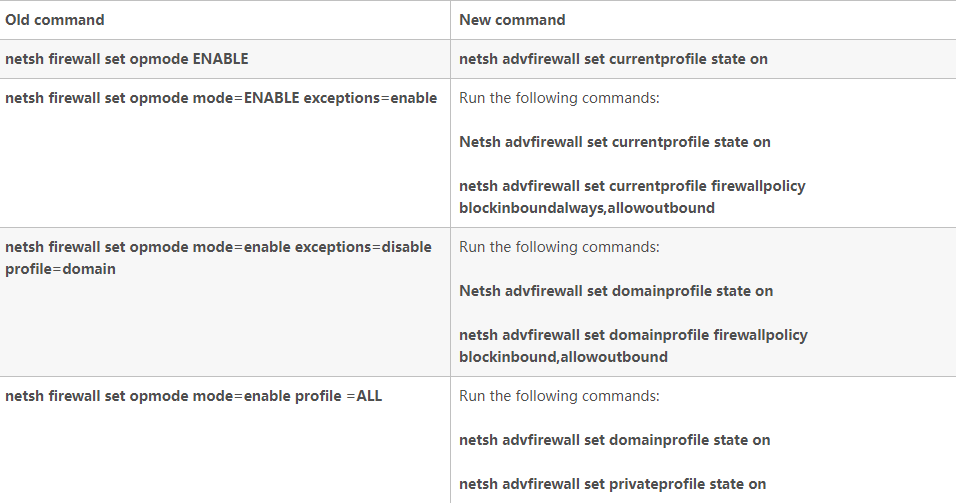This screenshot has height=503, width=956.
Task: Click the new command in the first table row
Action: (613, 59)
